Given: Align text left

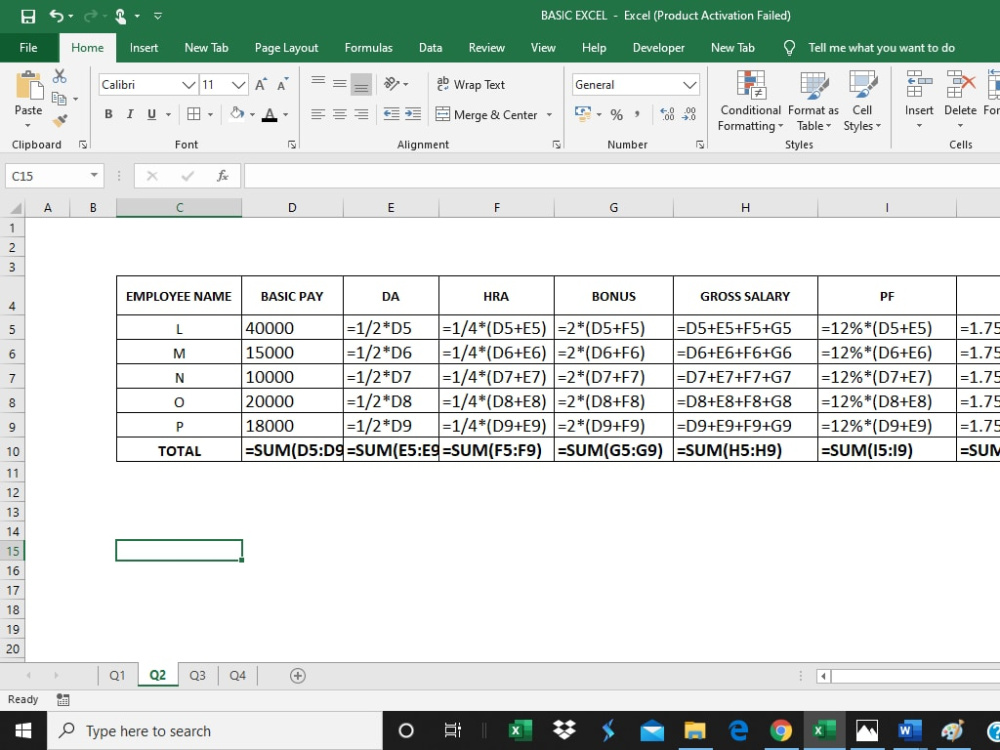Looking at the screenshot, I should pos(318,114).
